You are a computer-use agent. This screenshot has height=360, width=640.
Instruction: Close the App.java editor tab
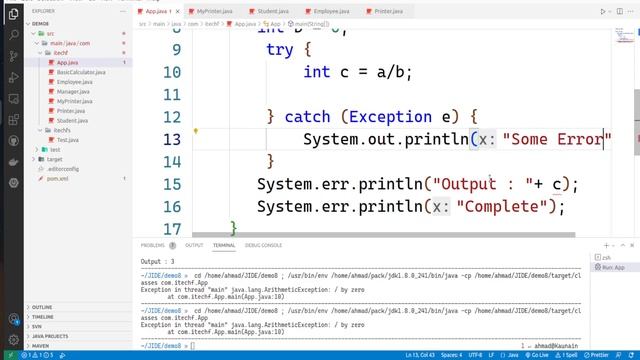click(178, 11)
